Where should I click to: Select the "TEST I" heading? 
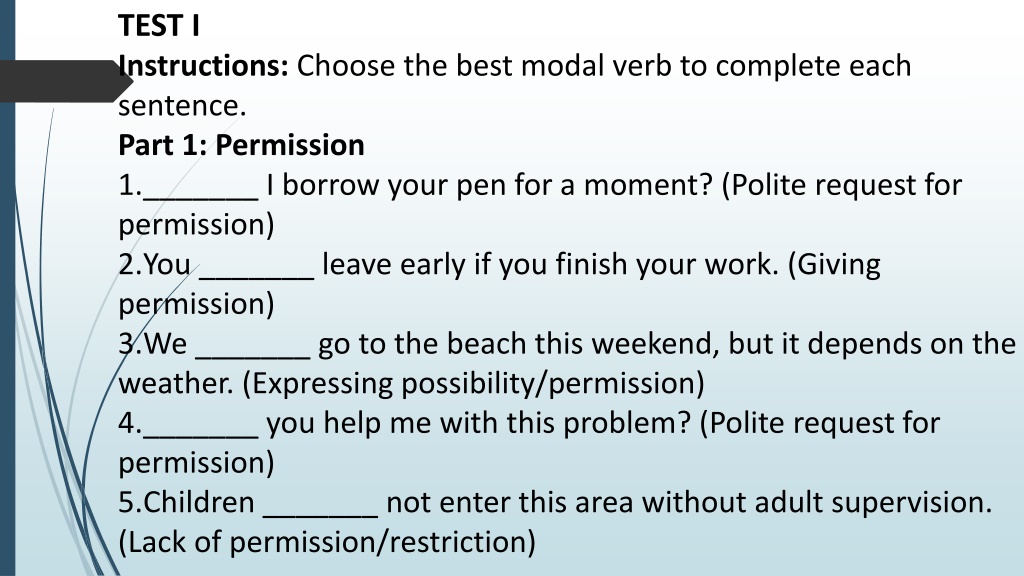(x=159, y=26)
